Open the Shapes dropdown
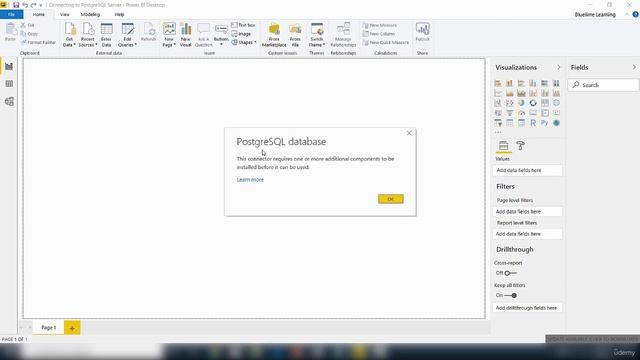The width and height of the screenshot is (640, 360). click(244, 42)
